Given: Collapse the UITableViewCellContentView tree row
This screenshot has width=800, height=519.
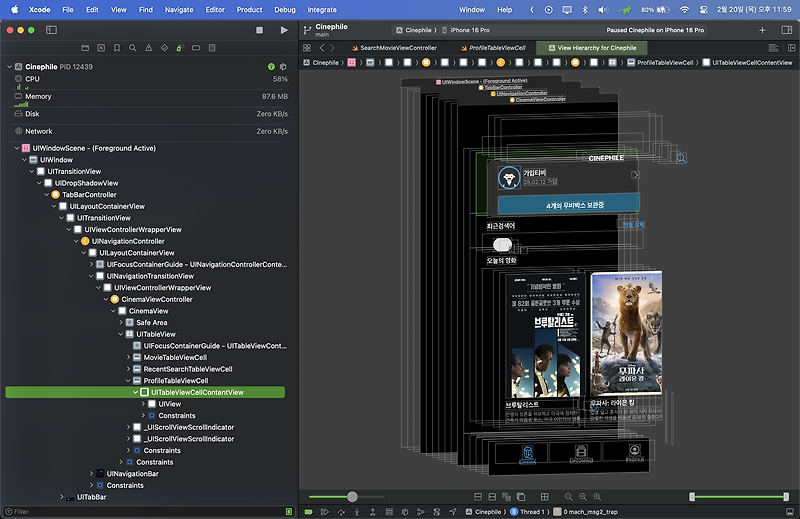Looking at the screenshot, I should click(136, 393).
